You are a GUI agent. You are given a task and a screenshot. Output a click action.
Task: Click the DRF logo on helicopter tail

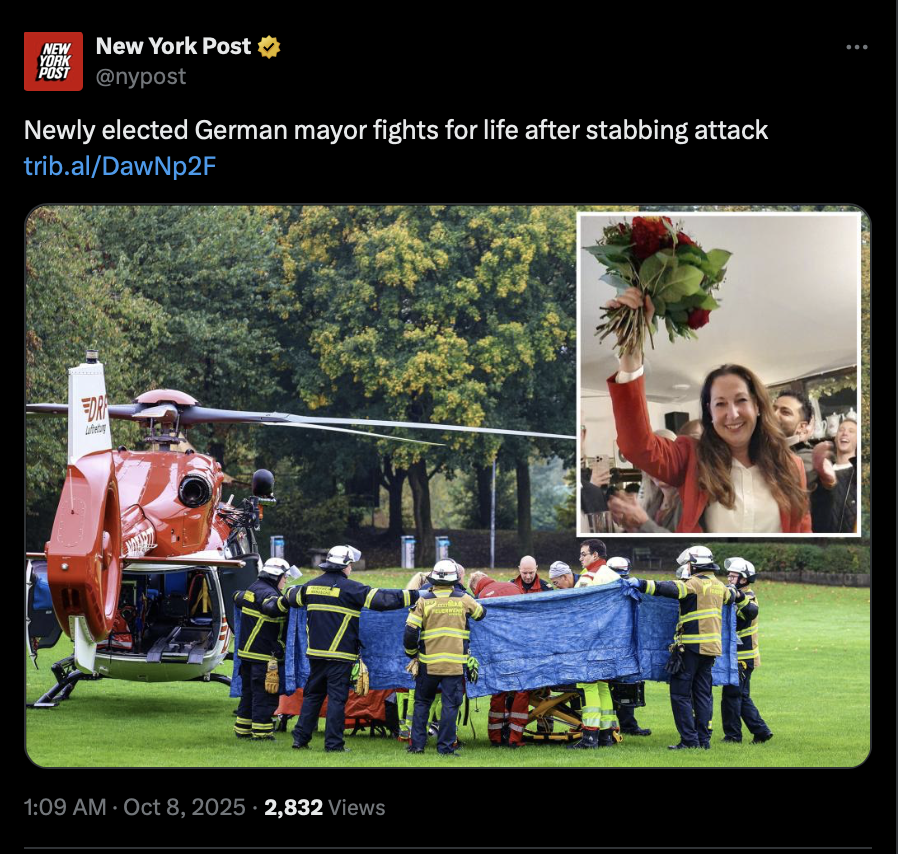click(x=95, y=408)
